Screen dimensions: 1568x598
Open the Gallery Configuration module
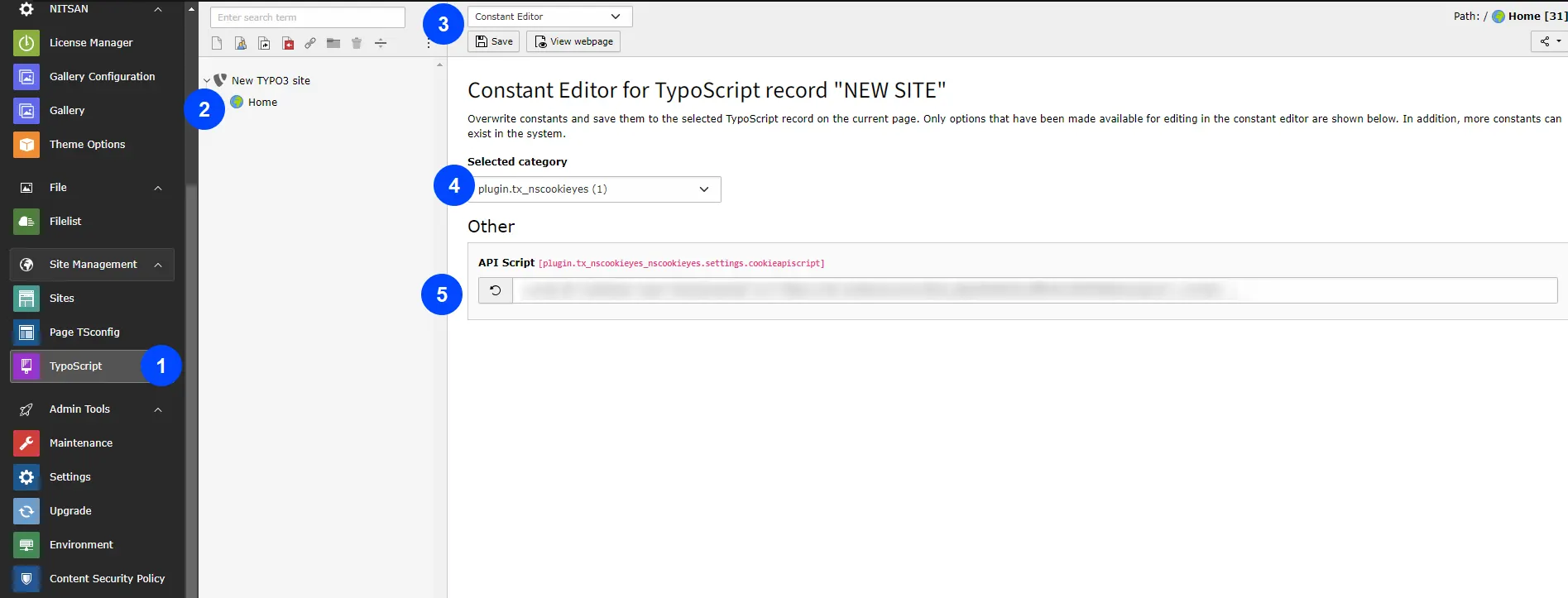click(x=92, y=77)
